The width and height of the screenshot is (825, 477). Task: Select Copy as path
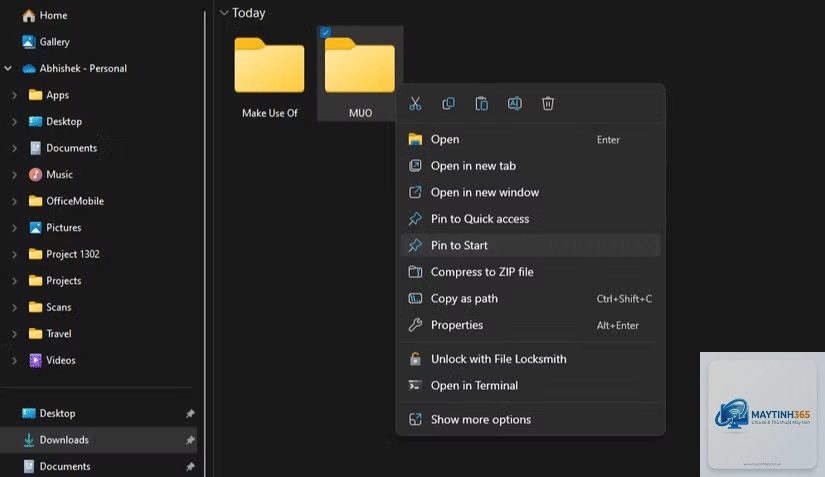point(530,298)
